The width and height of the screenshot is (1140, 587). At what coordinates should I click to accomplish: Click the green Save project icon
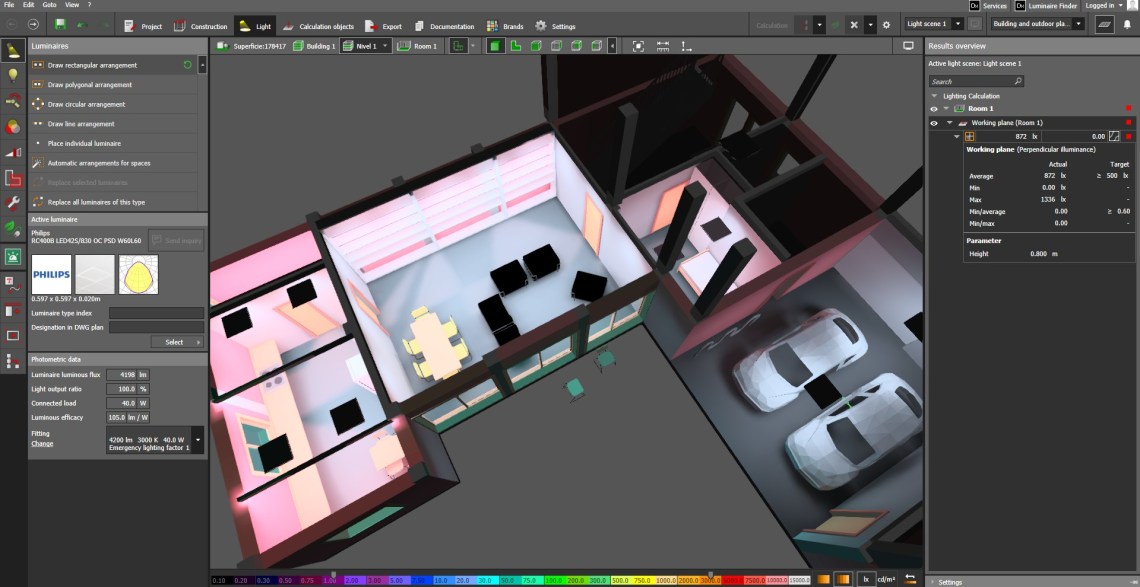pos(61,24)
